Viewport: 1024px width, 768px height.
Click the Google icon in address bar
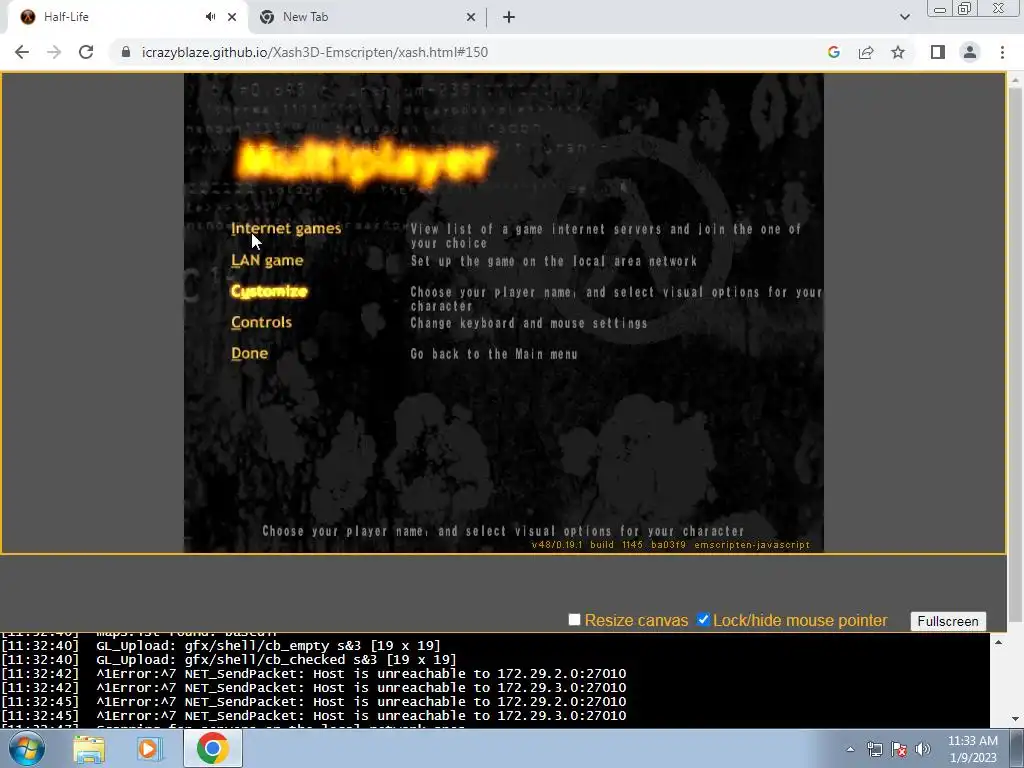(x=833, y=52)
